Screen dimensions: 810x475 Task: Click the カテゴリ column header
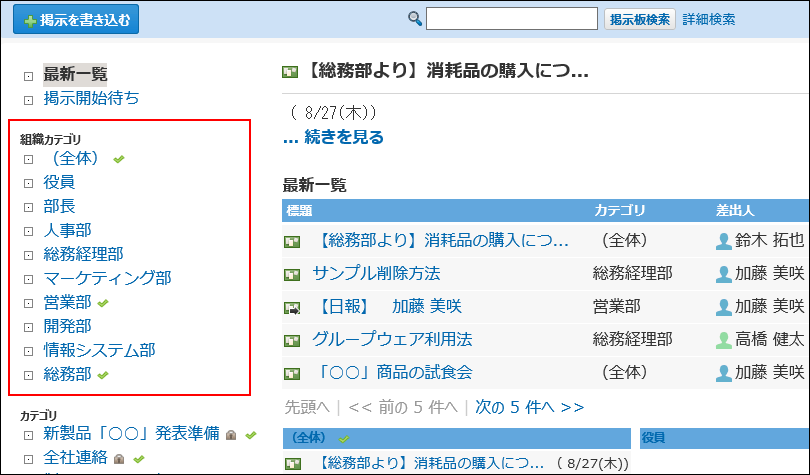[x=620, y=211]
